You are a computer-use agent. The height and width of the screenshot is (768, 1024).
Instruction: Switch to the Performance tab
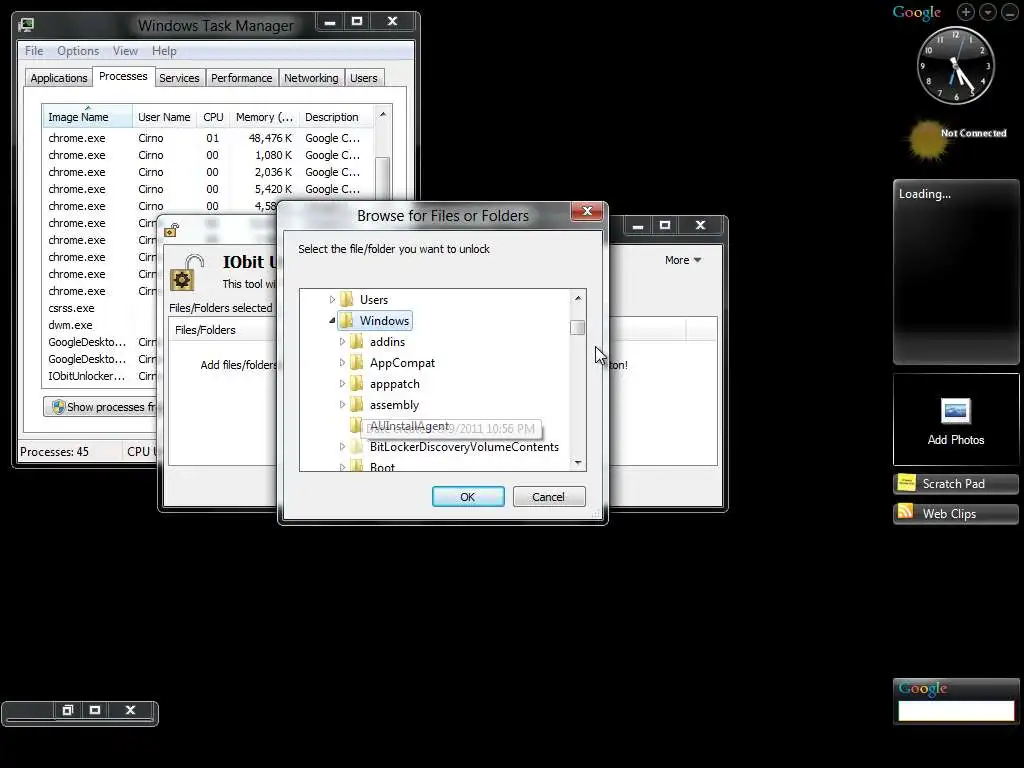[242, 78]
